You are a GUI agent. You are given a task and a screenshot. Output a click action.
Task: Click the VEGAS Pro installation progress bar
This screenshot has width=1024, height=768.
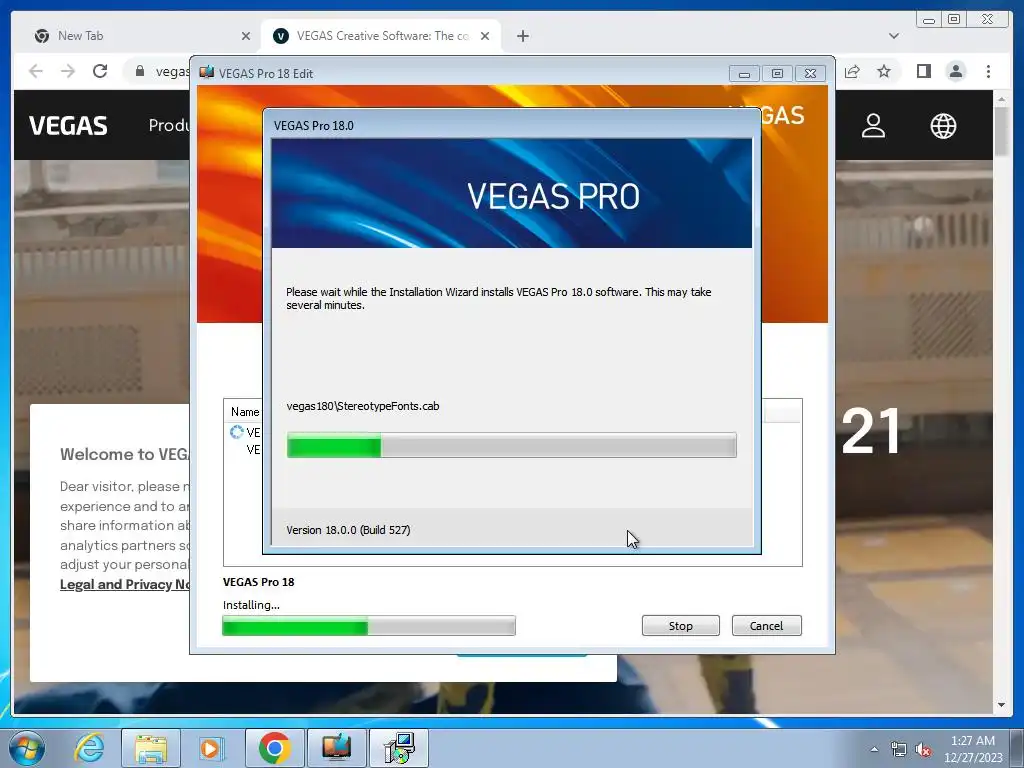[x=511, y=445]
